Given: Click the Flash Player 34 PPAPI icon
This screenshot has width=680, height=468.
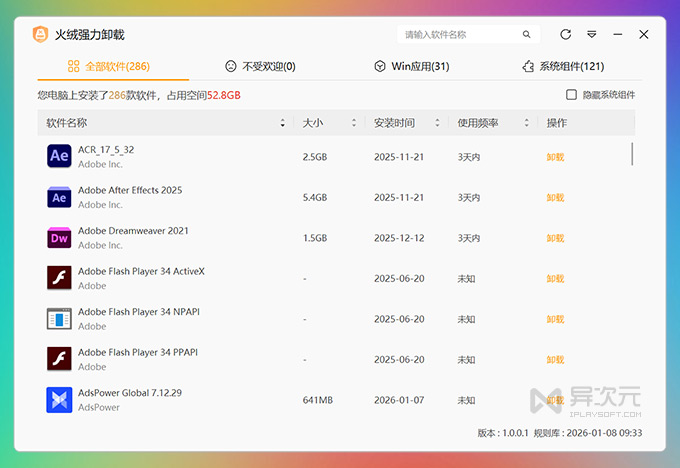Looking at the screenshot, I should [x=59, y=359].
